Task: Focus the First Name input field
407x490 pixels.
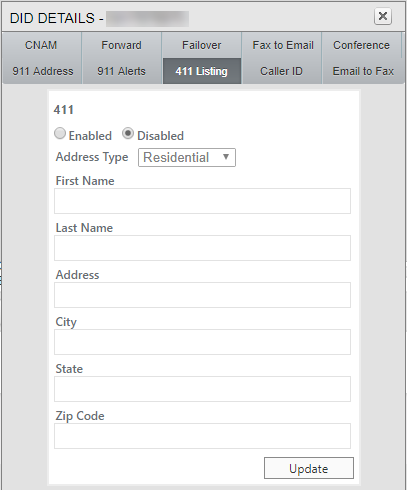Action: tap(202, 201)
